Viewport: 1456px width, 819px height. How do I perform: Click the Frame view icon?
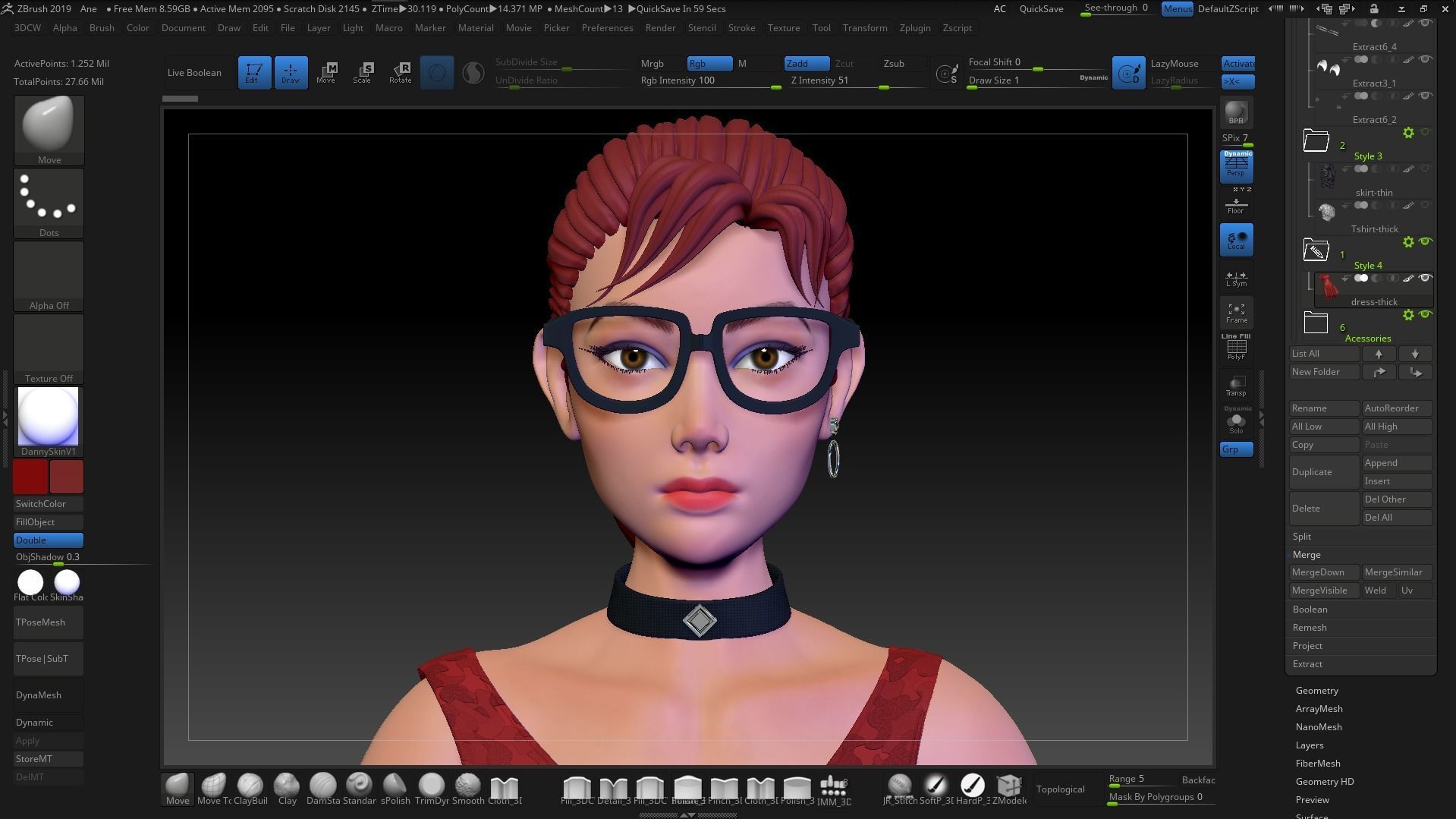1236,313
